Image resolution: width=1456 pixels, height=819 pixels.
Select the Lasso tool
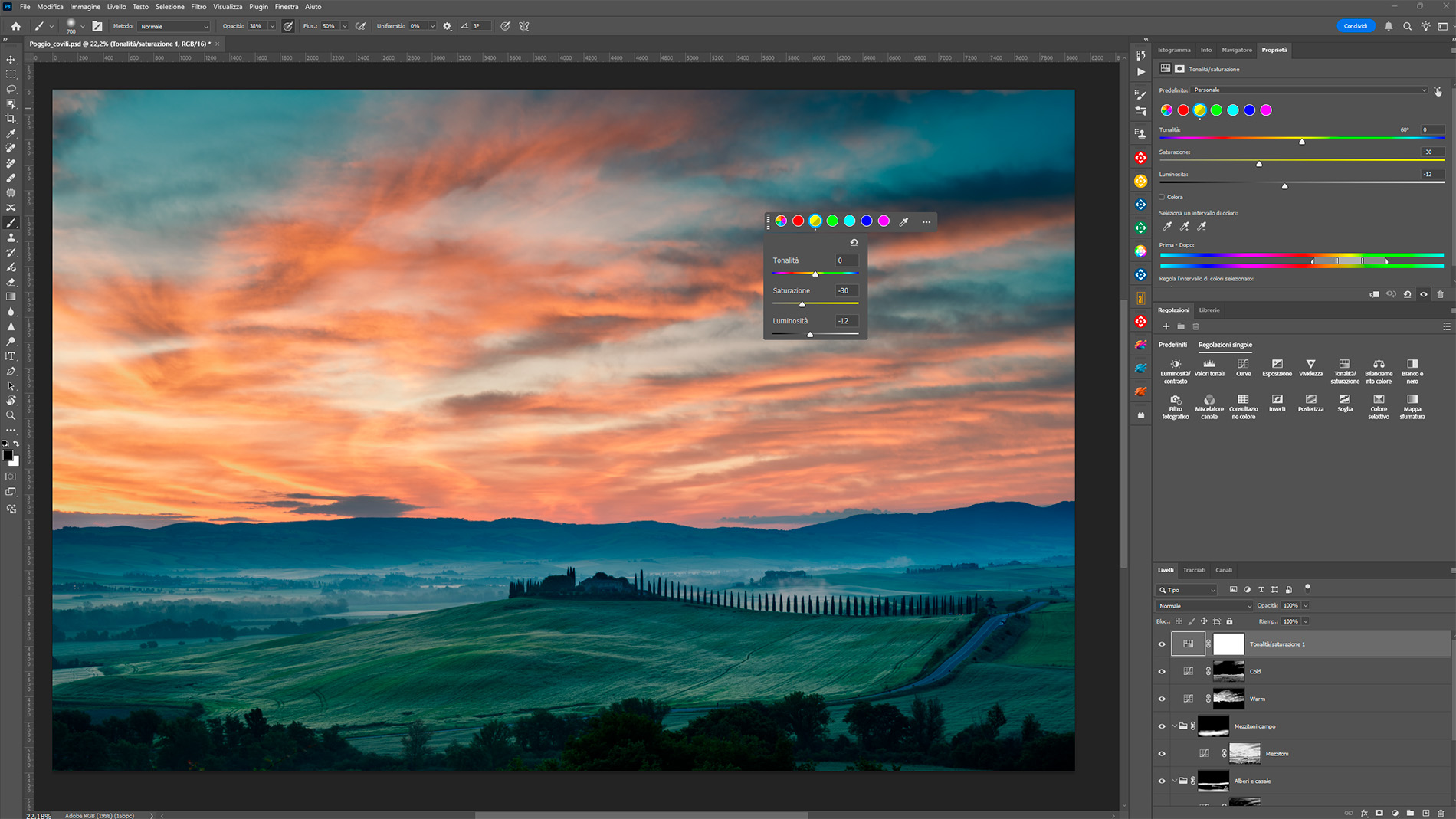tap(11, 89)
